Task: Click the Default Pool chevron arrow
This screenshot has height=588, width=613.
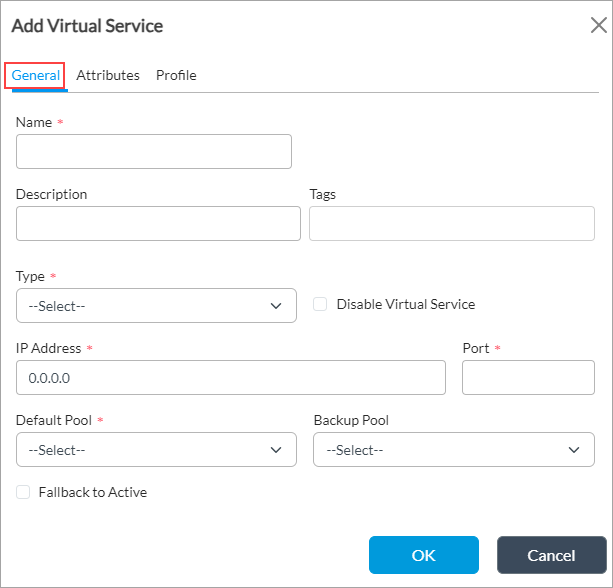Action: [276, 450]
